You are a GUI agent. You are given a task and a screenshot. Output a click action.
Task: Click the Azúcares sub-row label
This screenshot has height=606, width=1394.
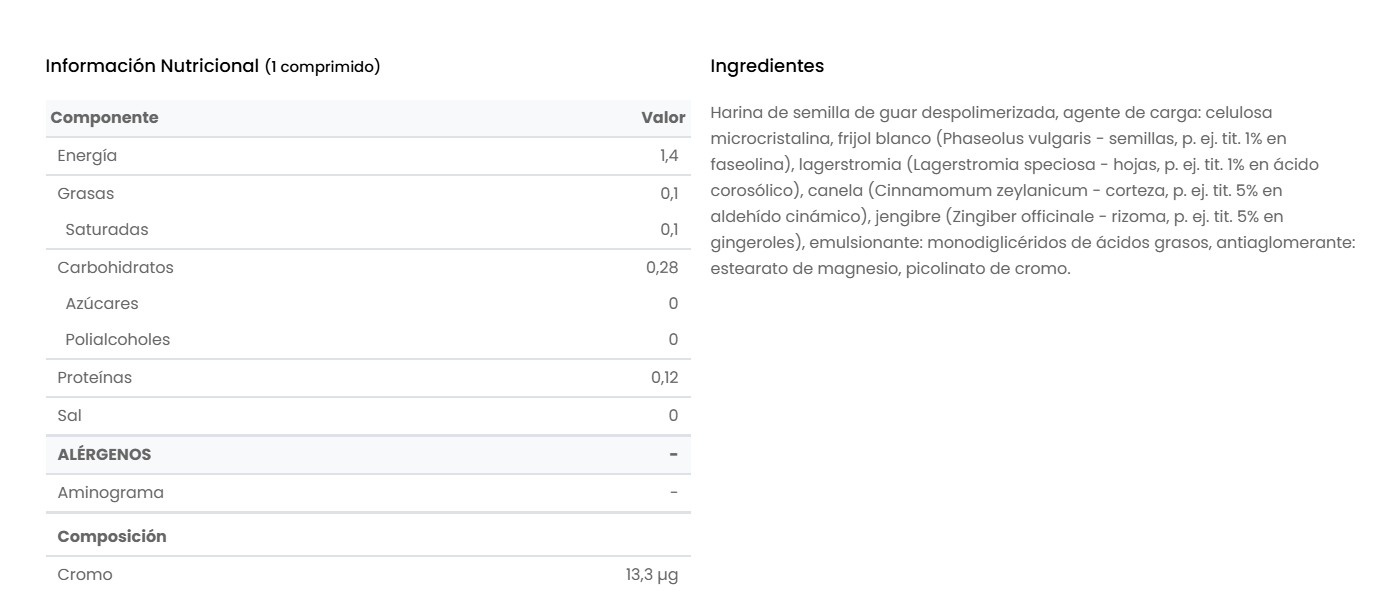pos(102,303)
